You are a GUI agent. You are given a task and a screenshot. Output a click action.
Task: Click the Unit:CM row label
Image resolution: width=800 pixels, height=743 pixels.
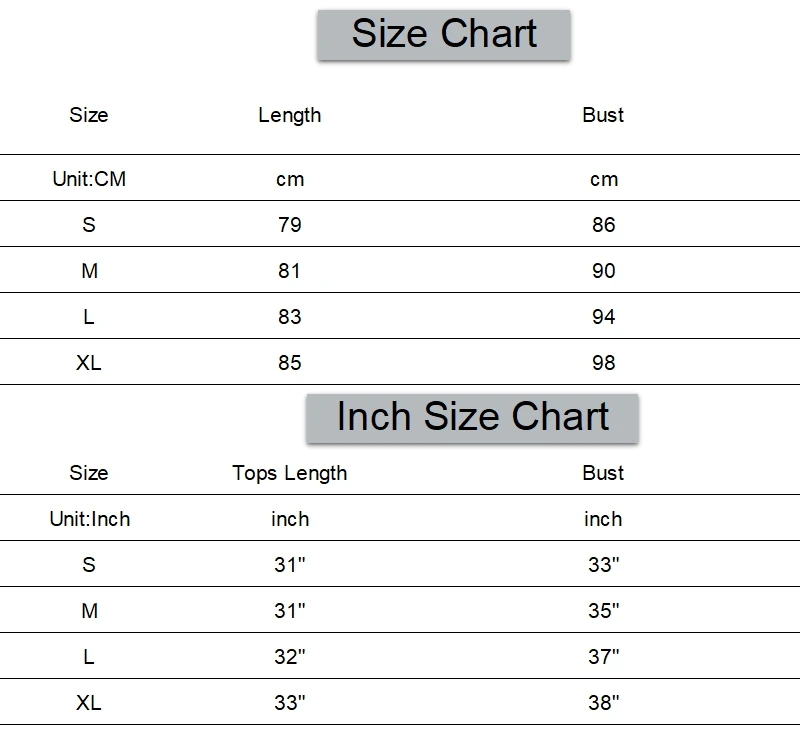pyautogui.click(x=89, y=179)
